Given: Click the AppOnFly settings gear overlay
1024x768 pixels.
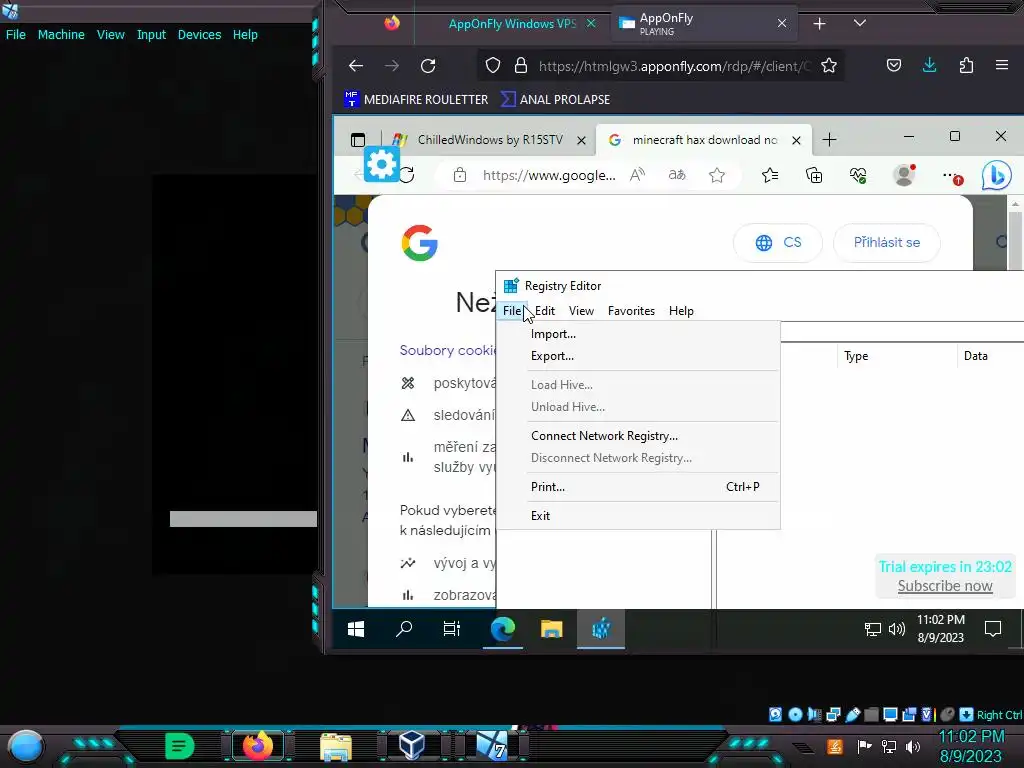Looking at the screenshot, I should [x=381, y=164].
